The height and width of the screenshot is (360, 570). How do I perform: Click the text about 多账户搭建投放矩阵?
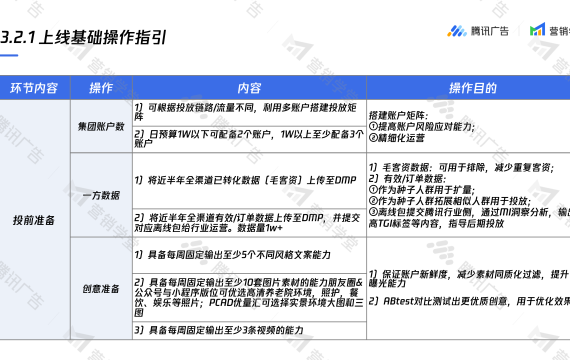(x=249, y=112)
